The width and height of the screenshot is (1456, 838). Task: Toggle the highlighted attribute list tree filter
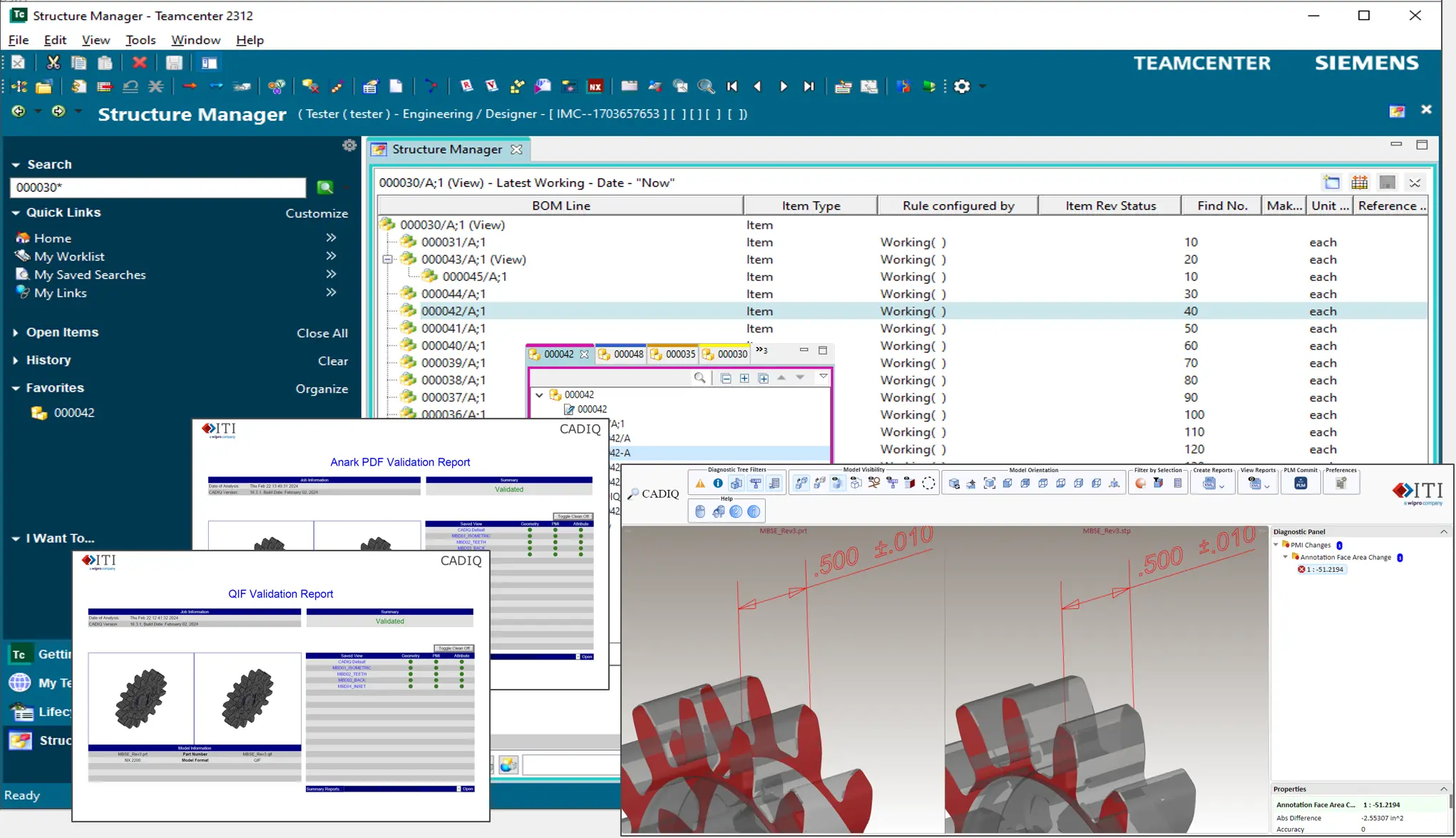[774, 484]
